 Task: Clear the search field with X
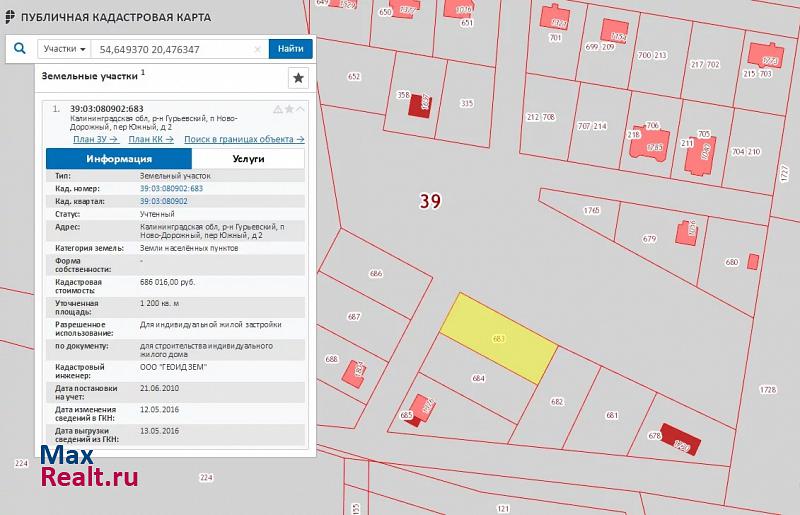click(x=257, y=48)
